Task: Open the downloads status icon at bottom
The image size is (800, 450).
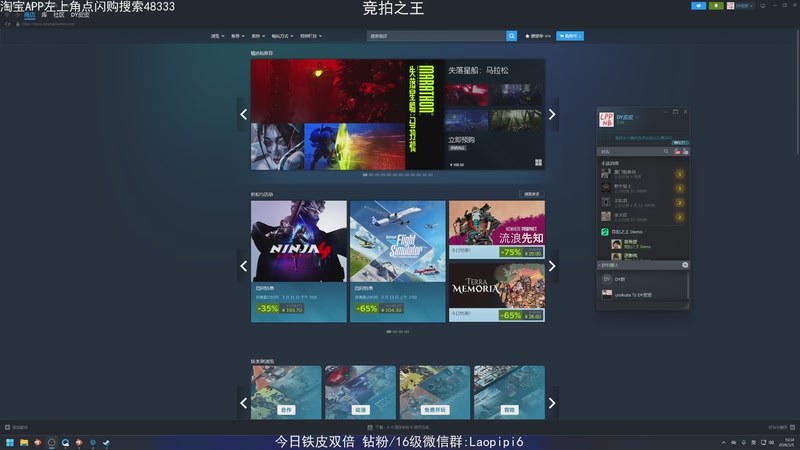Action: 370,428
